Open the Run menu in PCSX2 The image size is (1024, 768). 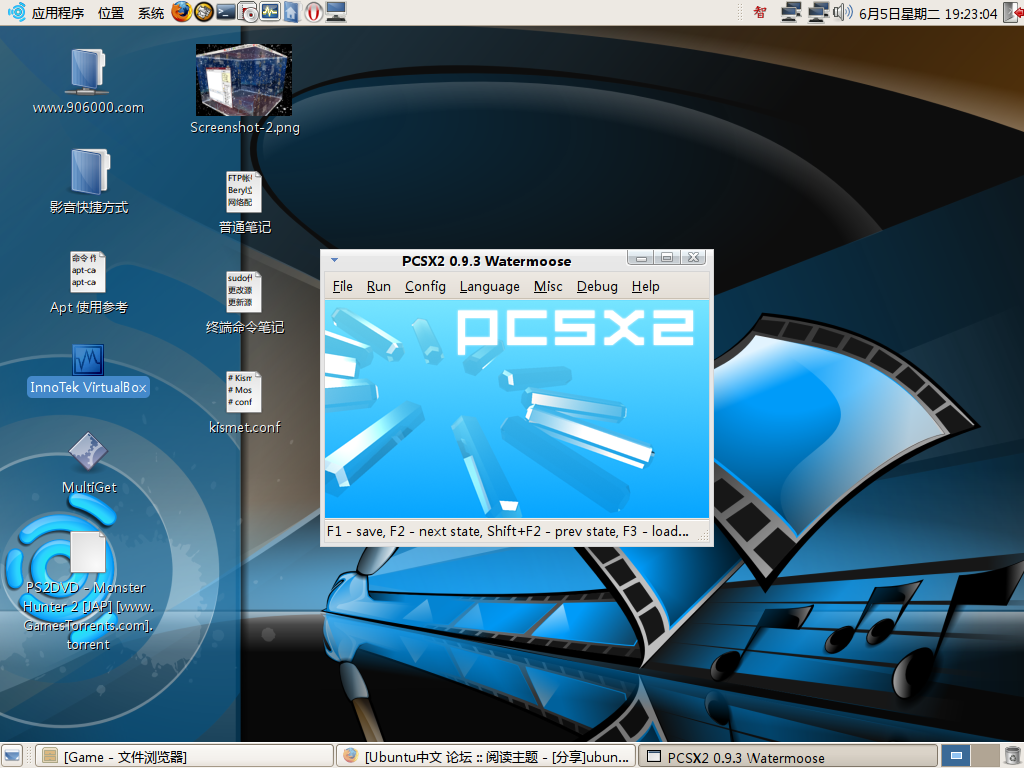379,287
